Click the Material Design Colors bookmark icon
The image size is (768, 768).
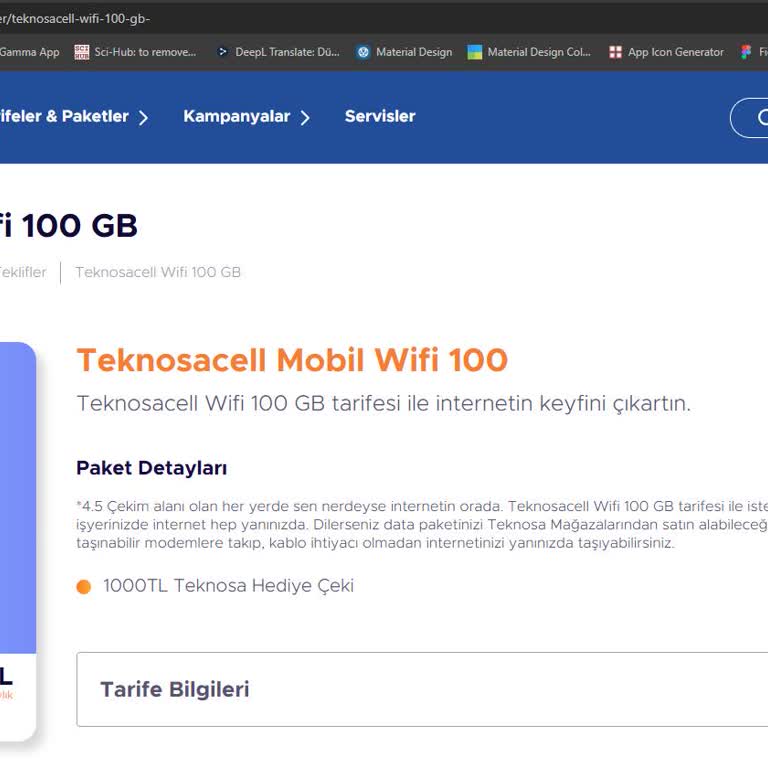pos(475,52)
